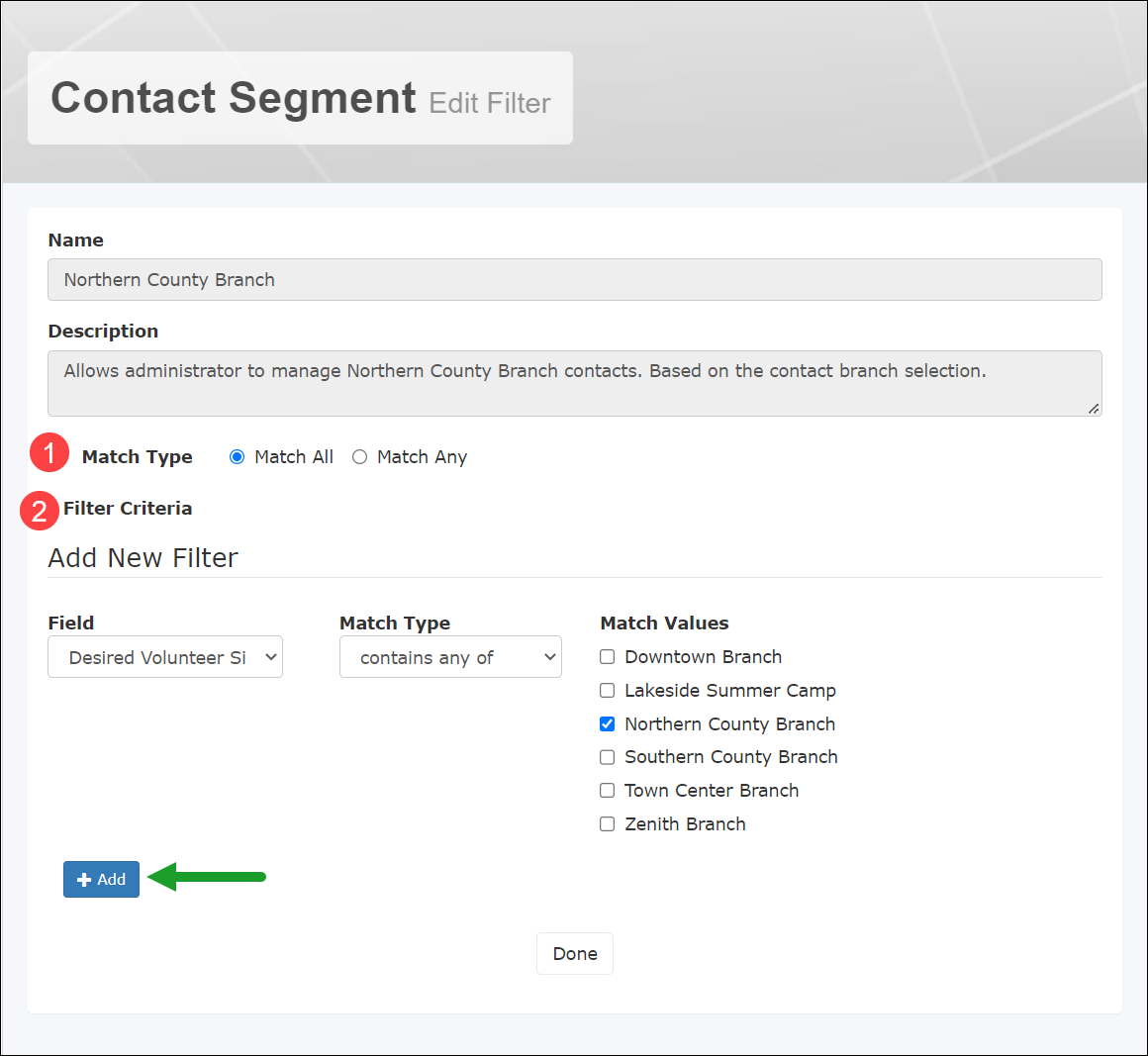
Task: Check the Town Center Branch checkbox
Action: tap(607, 790)
